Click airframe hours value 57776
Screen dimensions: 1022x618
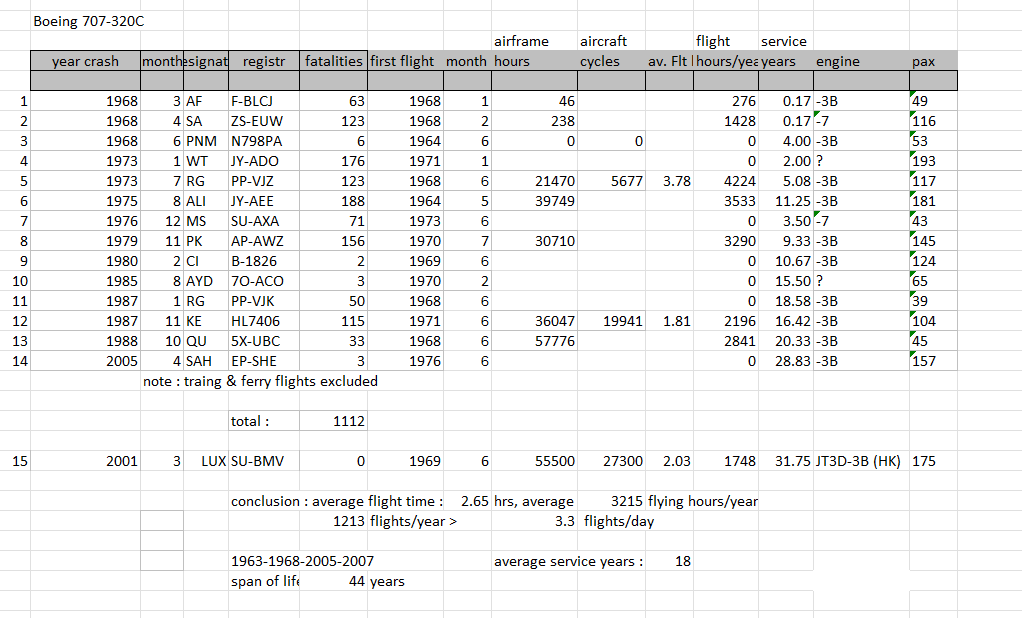534,341
